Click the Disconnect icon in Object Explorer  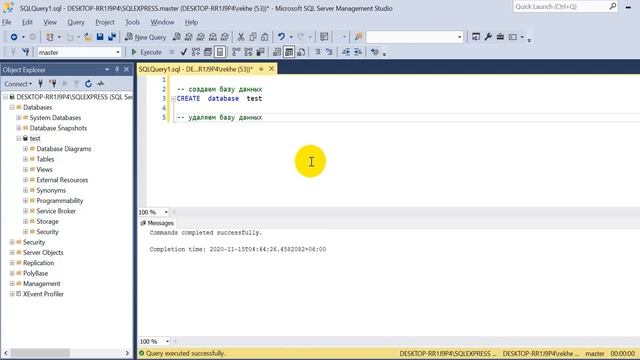coord(52,84)
